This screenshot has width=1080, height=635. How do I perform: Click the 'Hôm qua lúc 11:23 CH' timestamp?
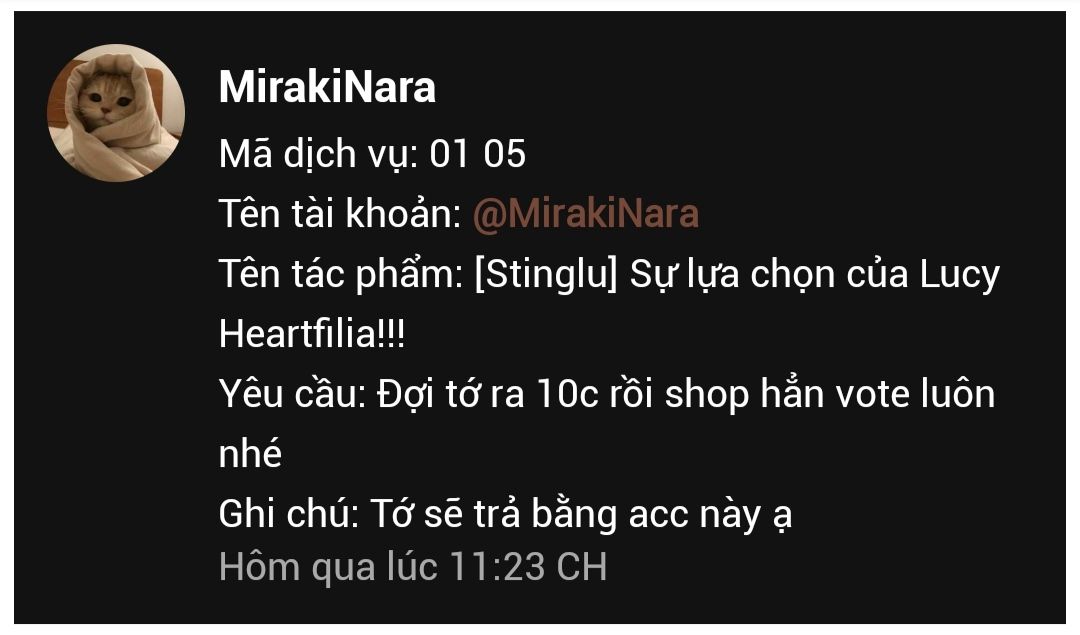pos(413,567)
